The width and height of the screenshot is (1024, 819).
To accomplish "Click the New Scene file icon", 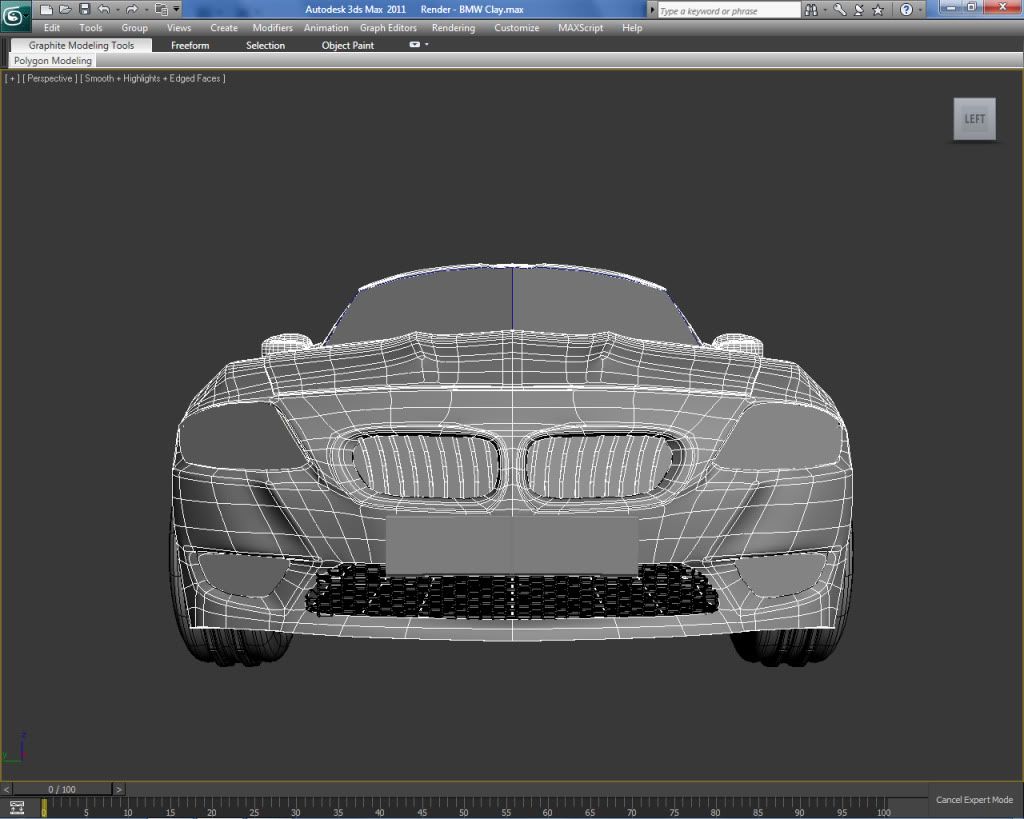I will click(46, 9).
